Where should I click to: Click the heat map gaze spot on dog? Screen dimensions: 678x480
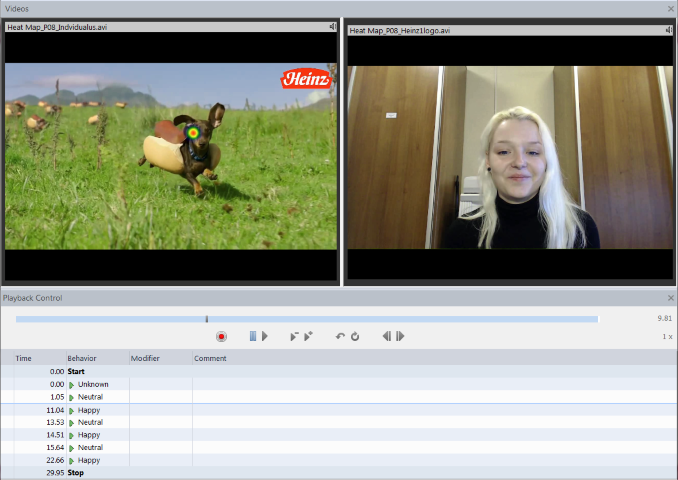(x=193, y=133)
